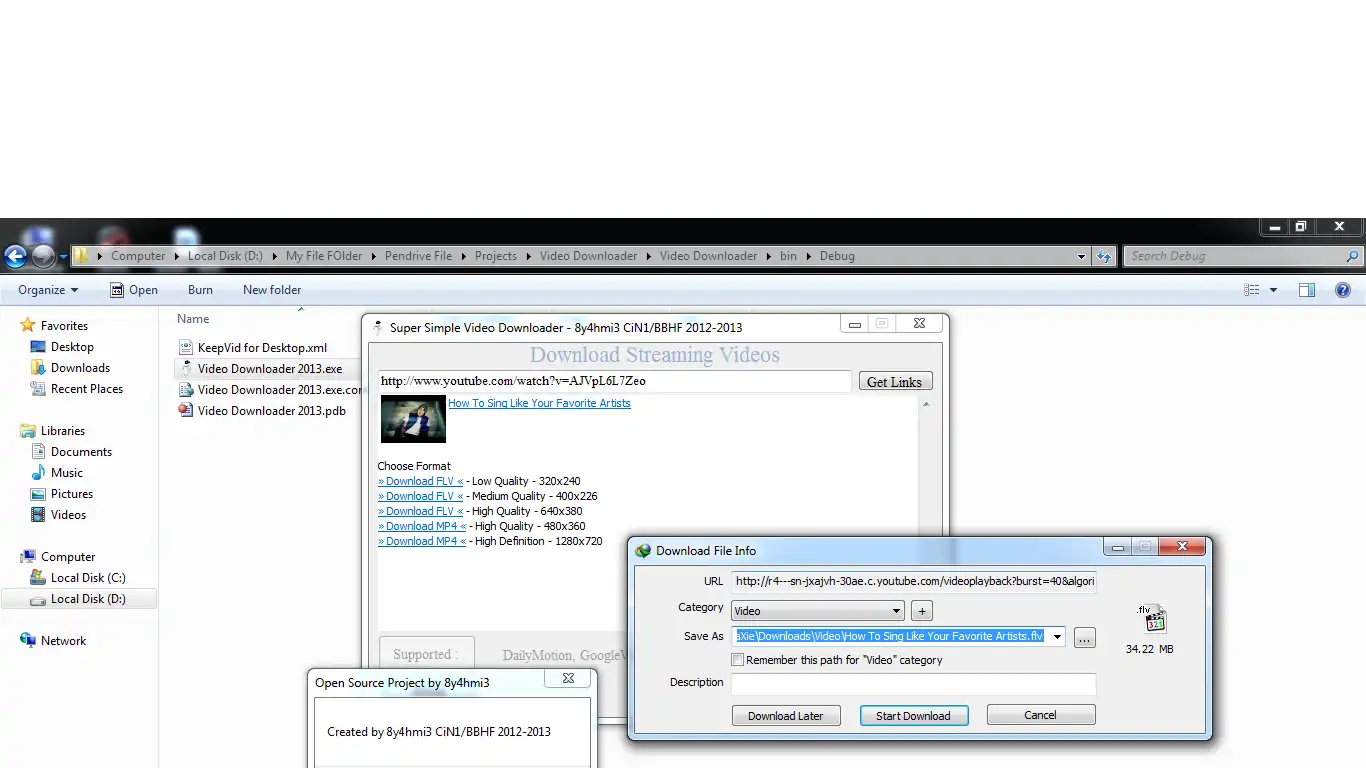The image size is (1366, 768).
Task: Open the 'How To Sing Like Your Favorite Artists' link
Action: (x=539, y=403)
